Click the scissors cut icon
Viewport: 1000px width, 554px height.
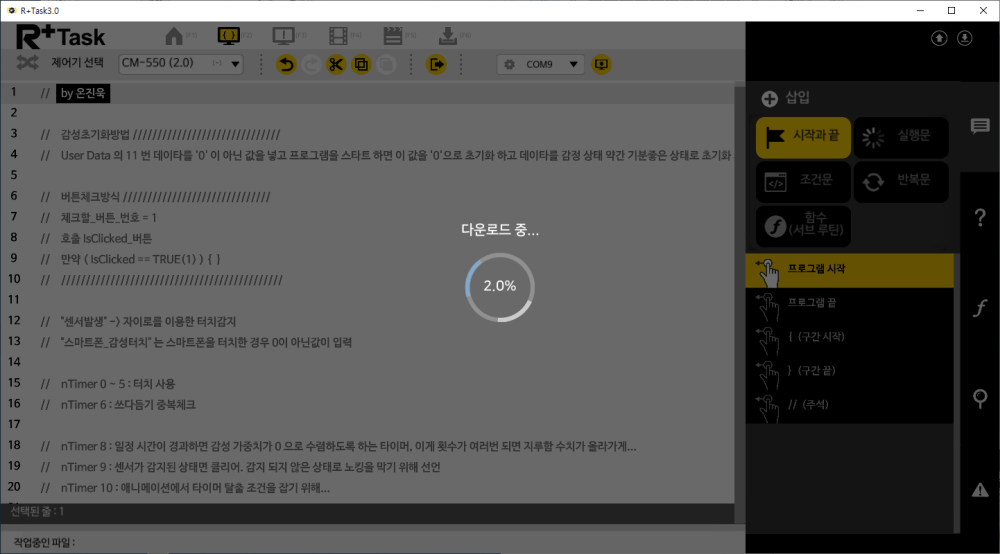click(335, 64)
